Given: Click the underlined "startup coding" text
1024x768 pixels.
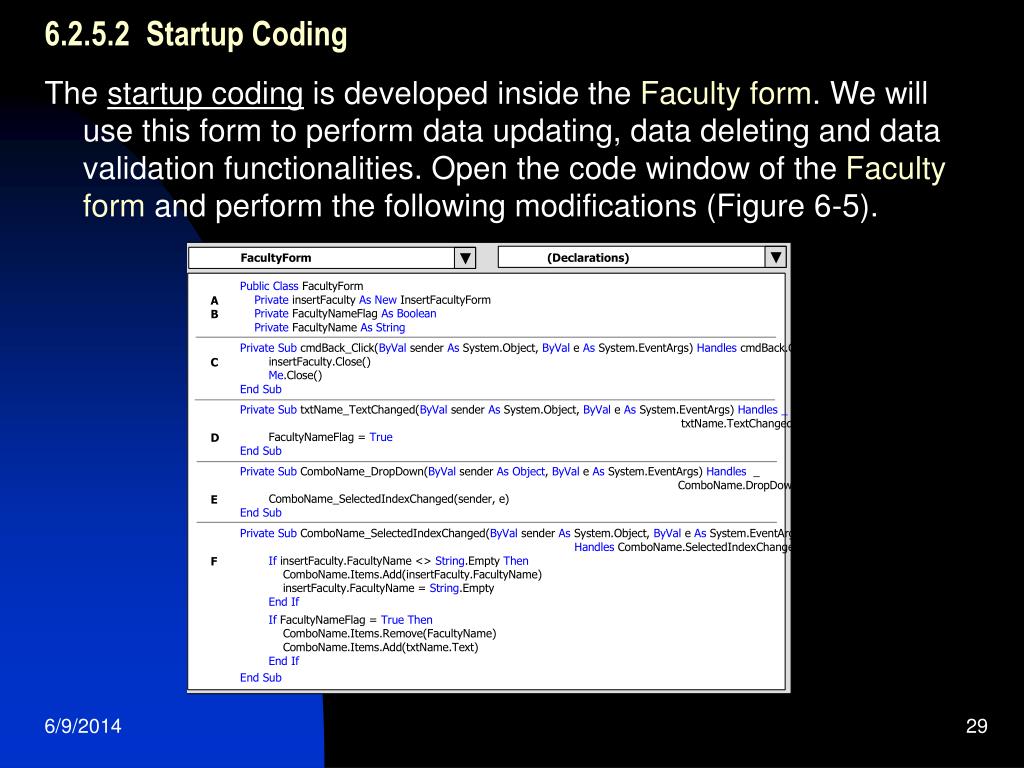Looking at the screenshot, I should click(205, 95).
